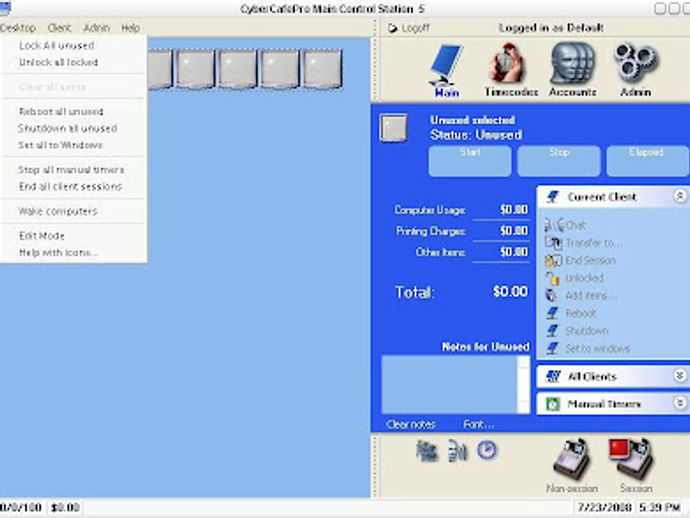
Task: Click the status bar $0.00 entry
Action: [x=65, y=508]
